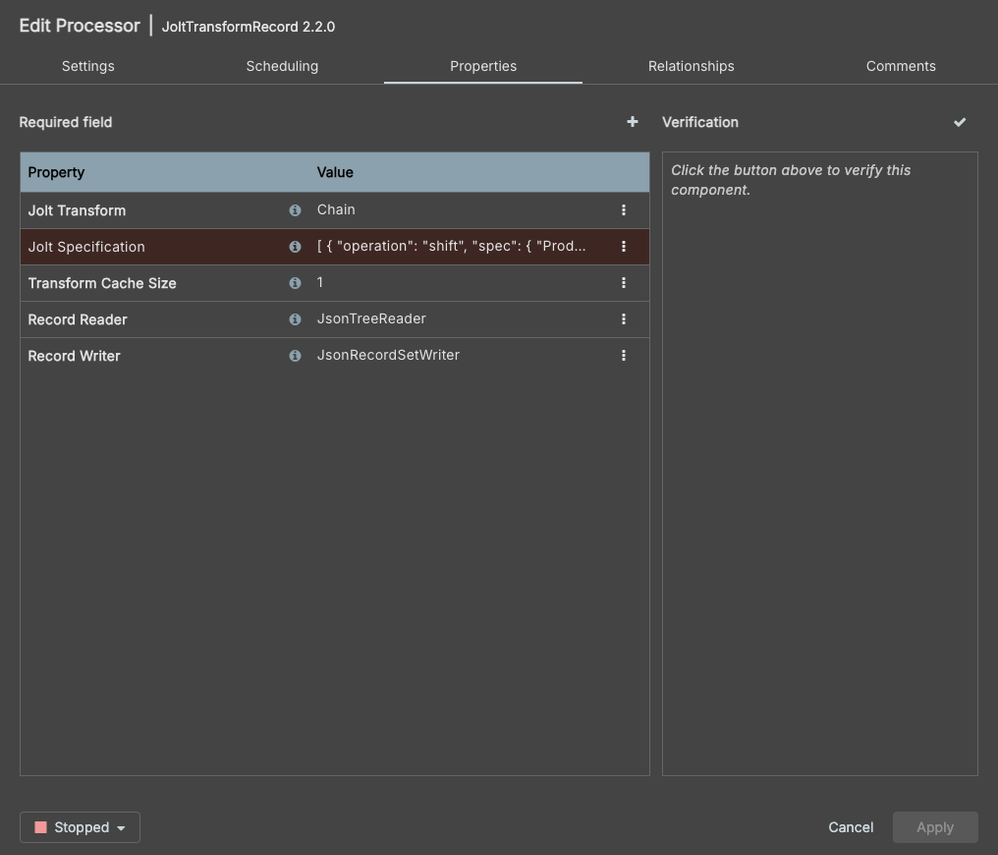Open the three-dot menu for Record Reader

(623, 319)
